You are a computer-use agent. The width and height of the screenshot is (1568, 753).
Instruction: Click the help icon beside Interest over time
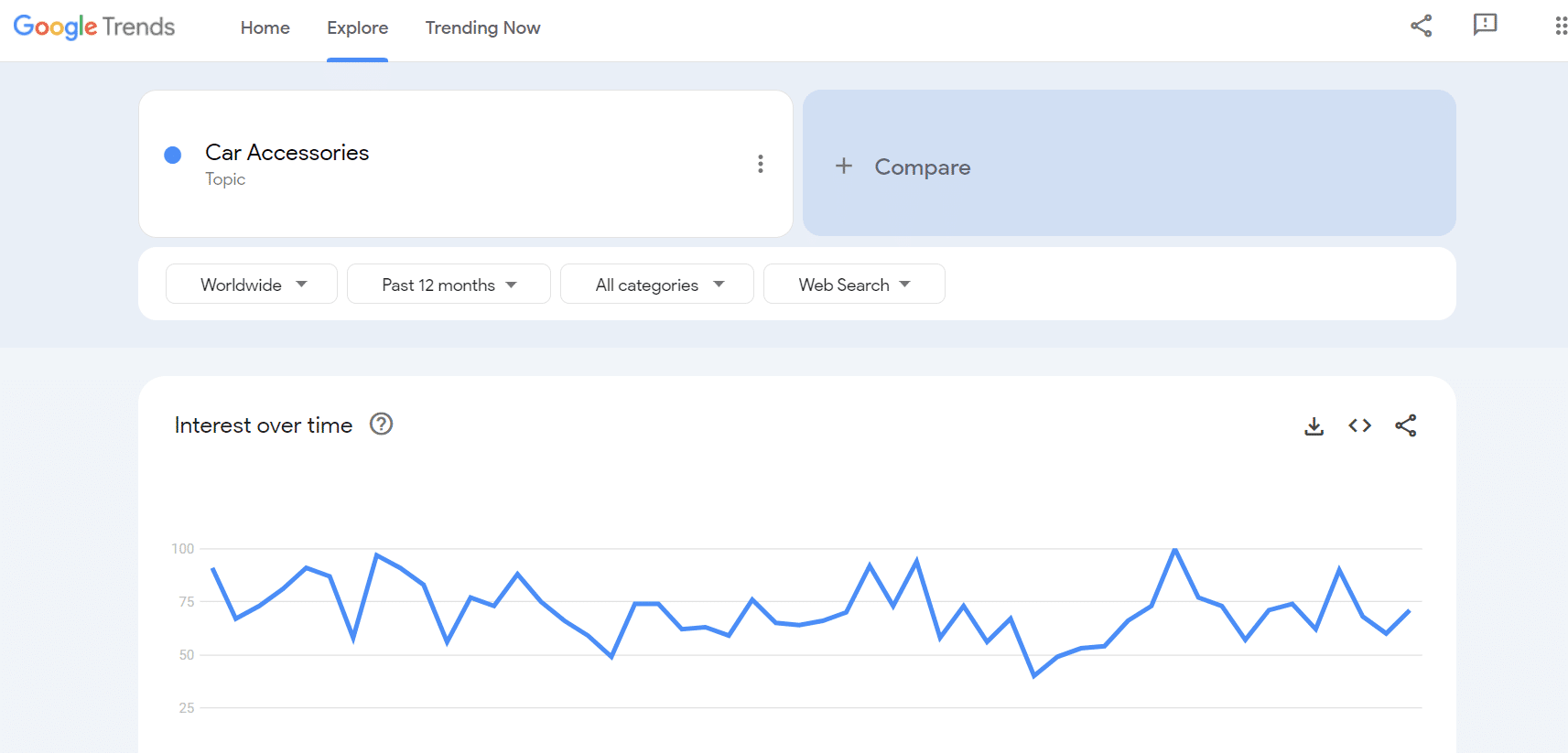pos(381,425)
